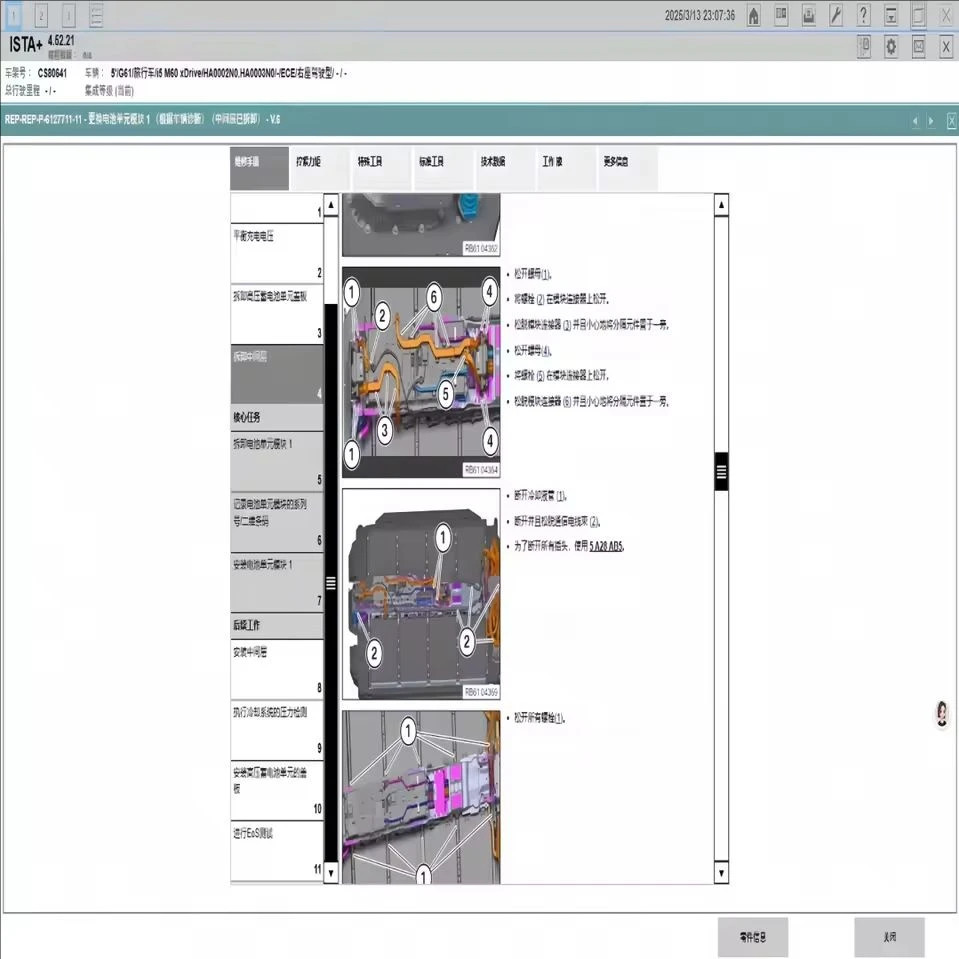The image size is (959, 959).
Task: Click the vehicle information icon at the top
Action: point(781,15)
